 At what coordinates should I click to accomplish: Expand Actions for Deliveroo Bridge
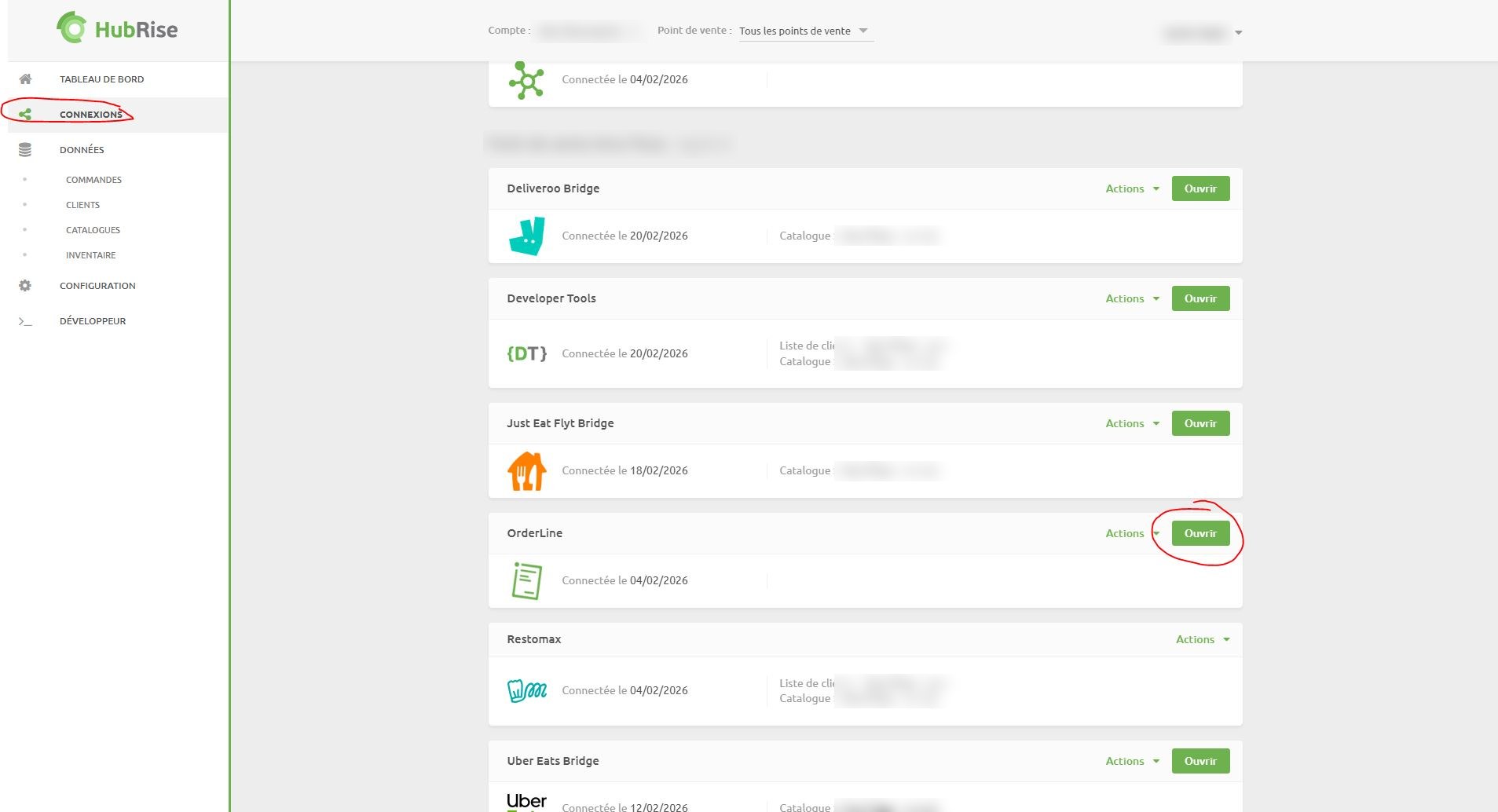click(x=1132, y=188)
